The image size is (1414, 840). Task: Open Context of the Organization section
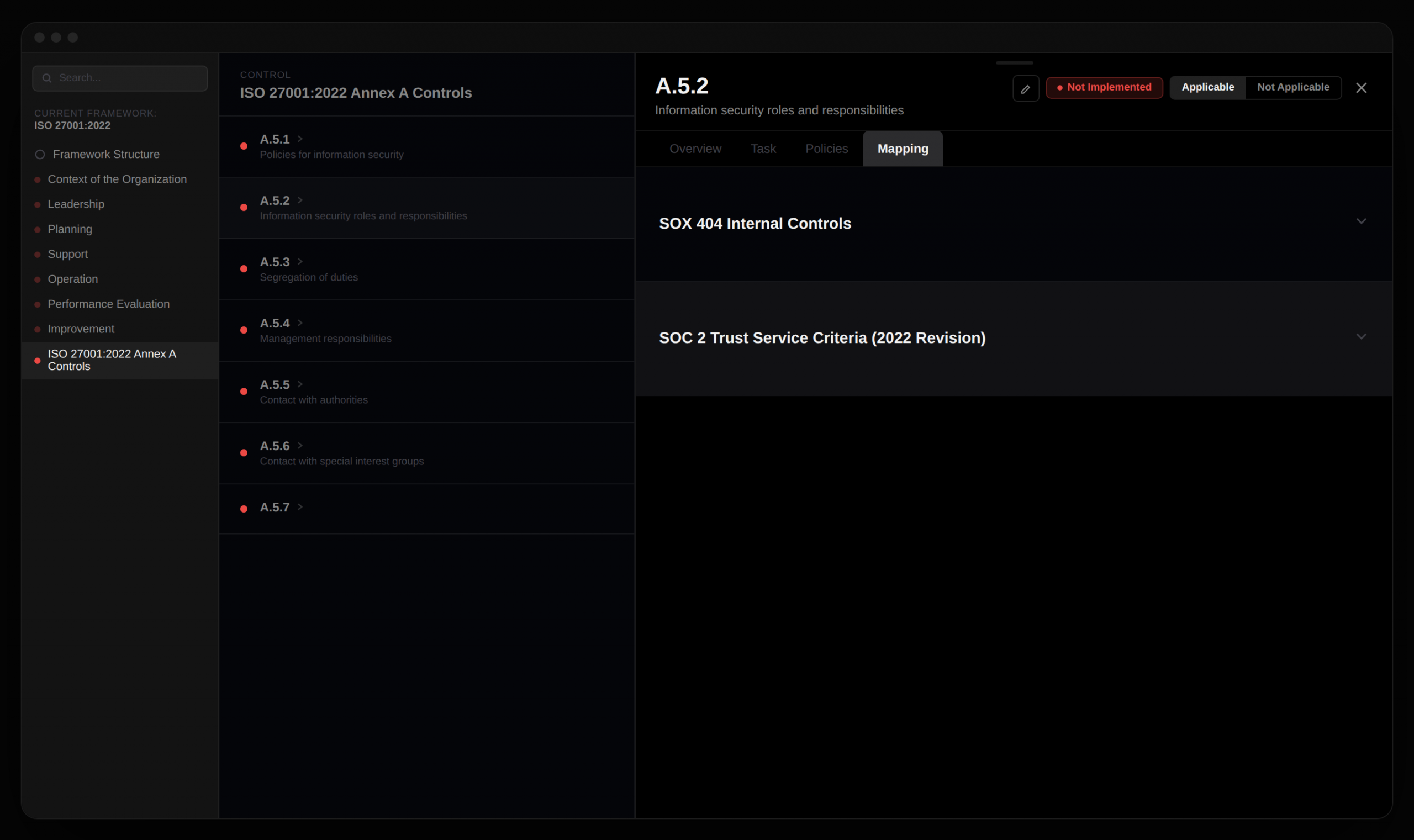click(117, 179)
